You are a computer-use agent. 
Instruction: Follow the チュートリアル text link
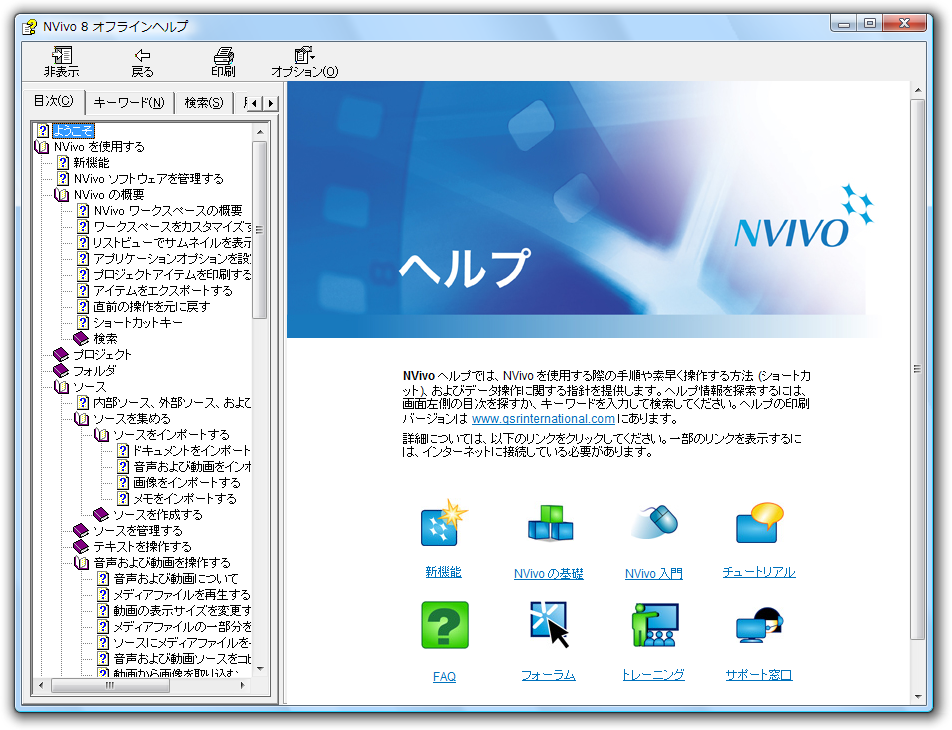click(759, 572)
